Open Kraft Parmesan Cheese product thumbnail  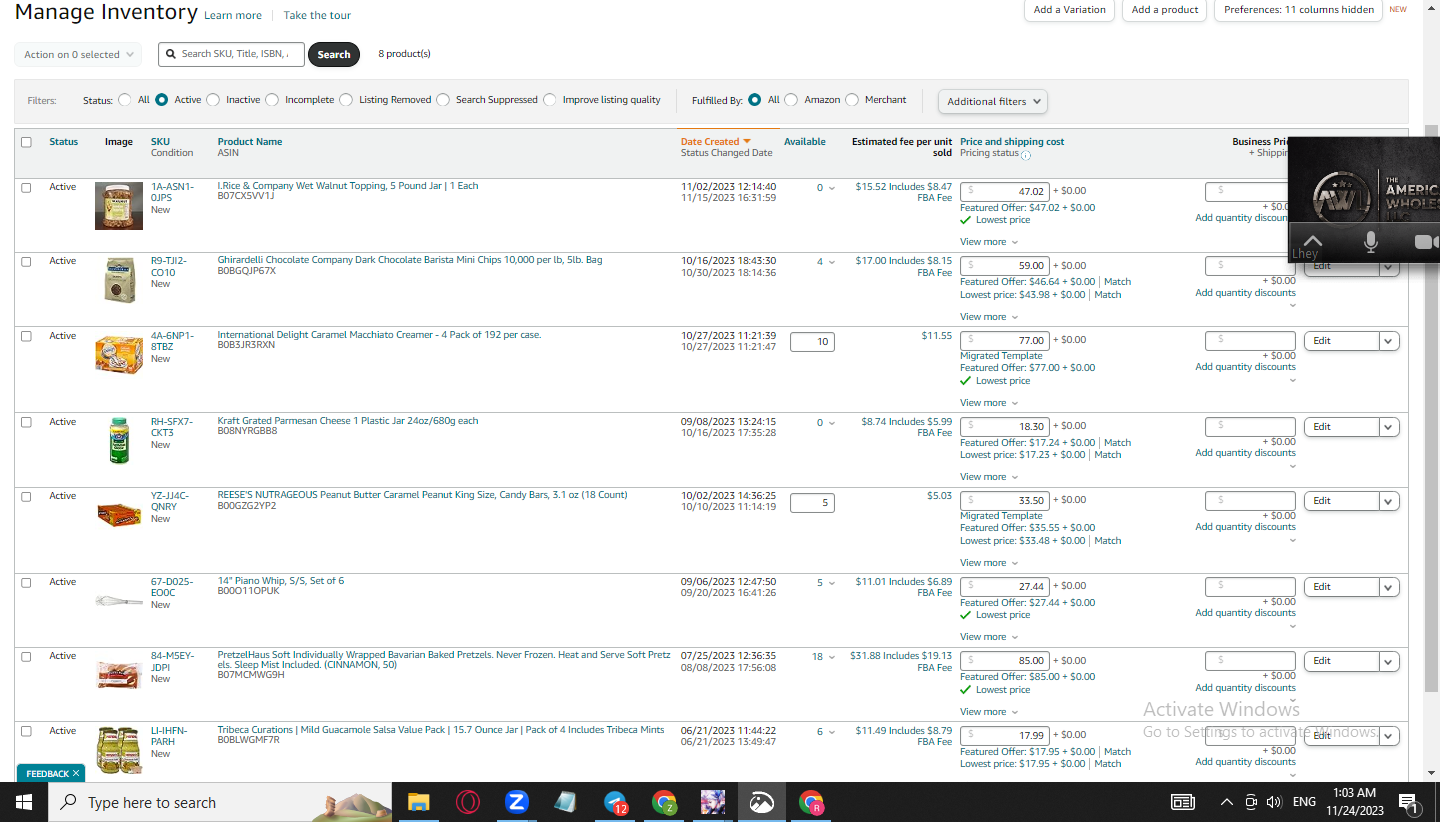(x=119, y=440)
